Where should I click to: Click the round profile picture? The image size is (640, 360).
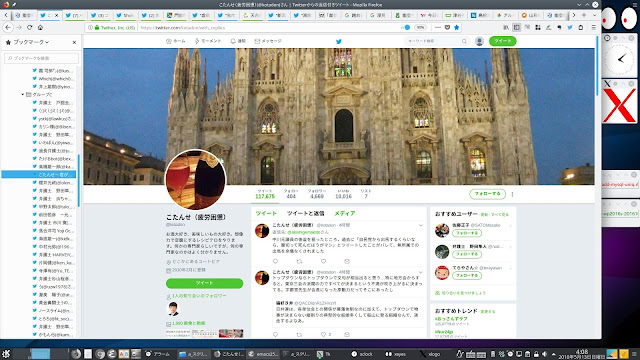(x=195, y=180)
